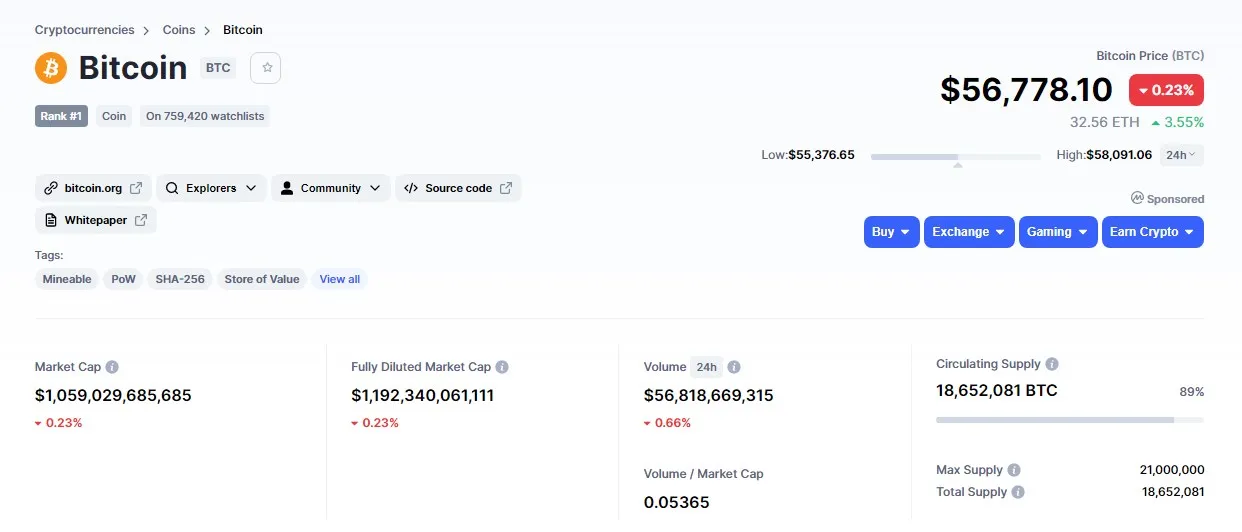1242x532 pixels.
Task: Click the fully diluted value $1,192,340,061,111
Action: 423,395
